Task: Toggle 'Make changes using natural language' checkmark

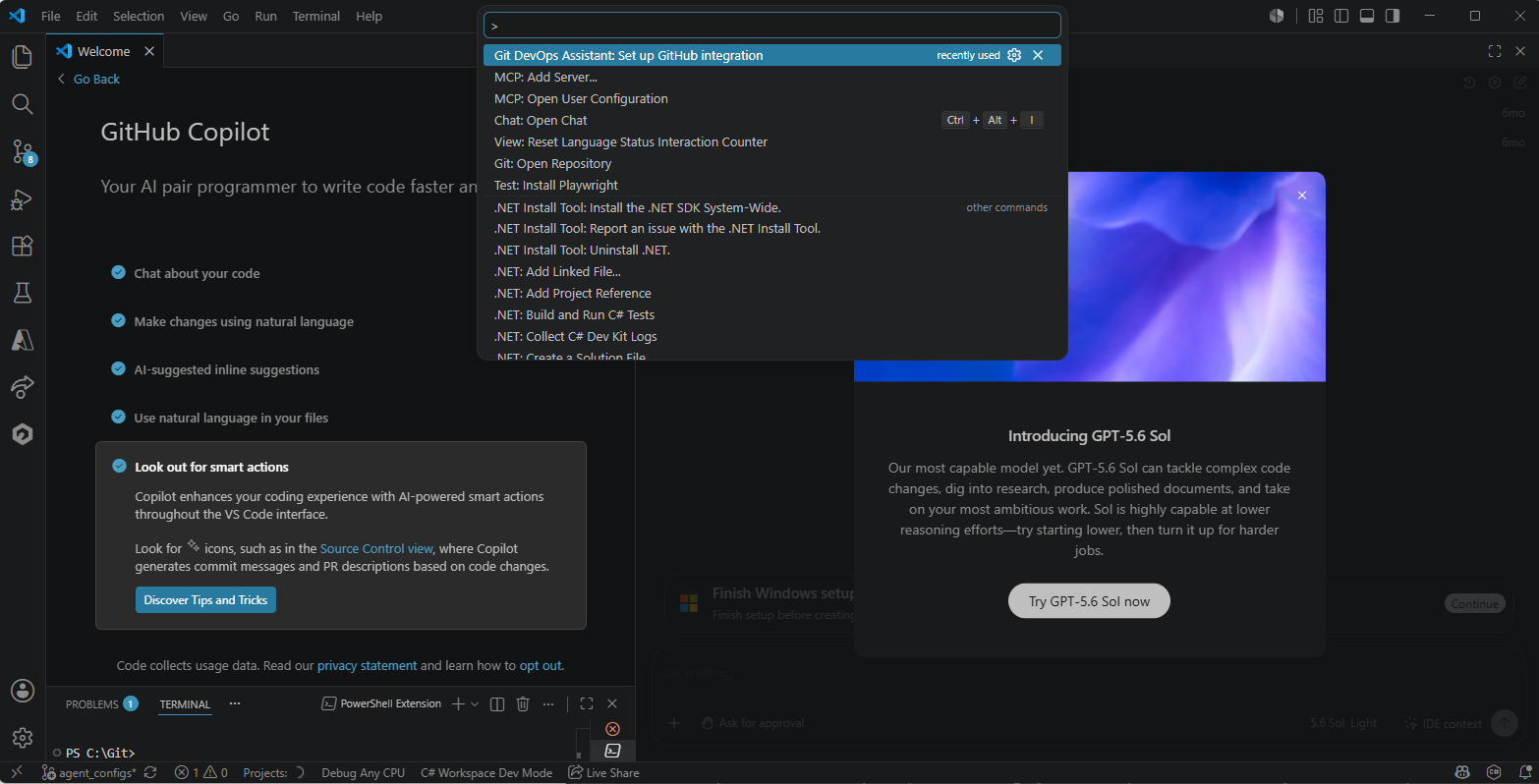Action: [x=118, y=320]
